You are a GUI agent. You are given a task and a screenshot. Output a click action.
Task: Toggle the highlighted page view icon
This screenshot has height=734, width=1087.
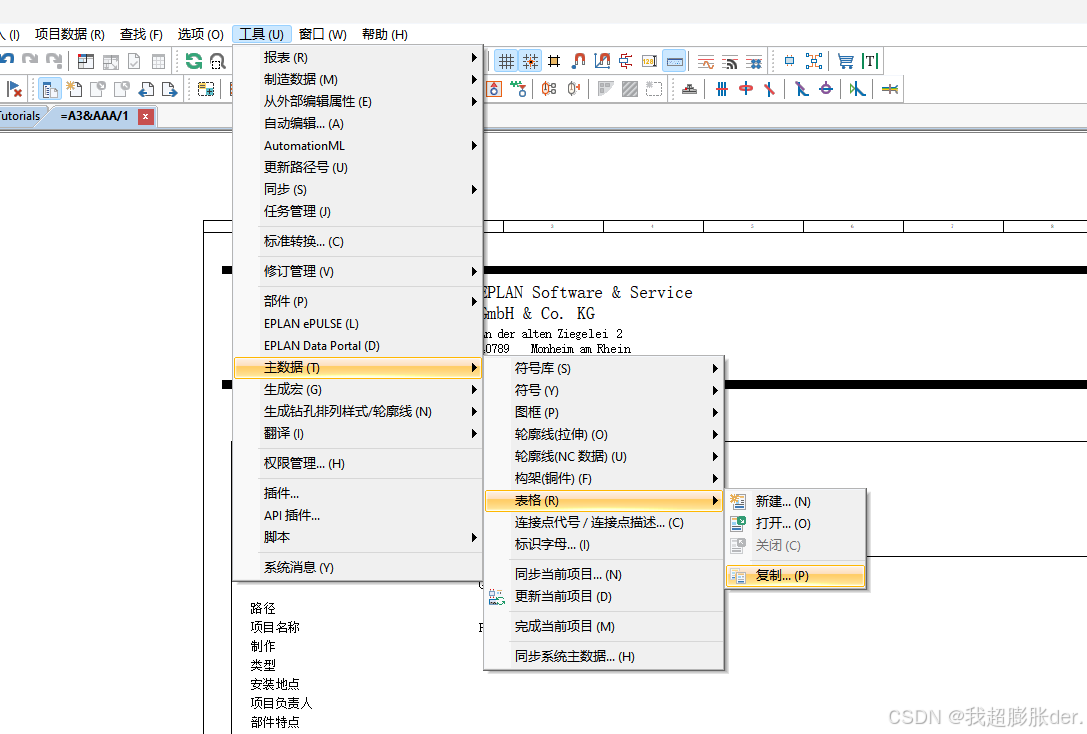click(x=50, y=89)
